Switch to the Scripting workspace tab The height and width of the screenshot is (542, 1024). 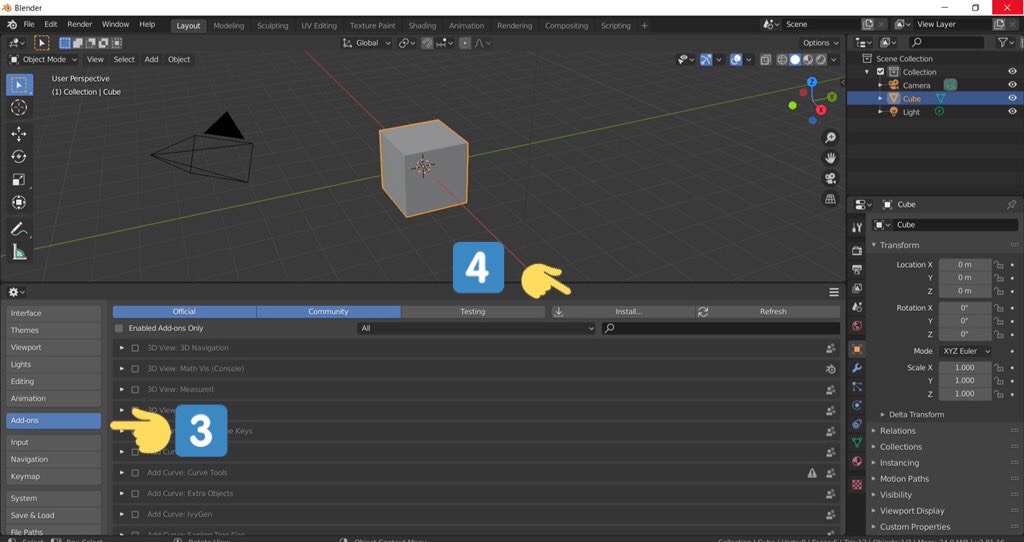[616, 25]
